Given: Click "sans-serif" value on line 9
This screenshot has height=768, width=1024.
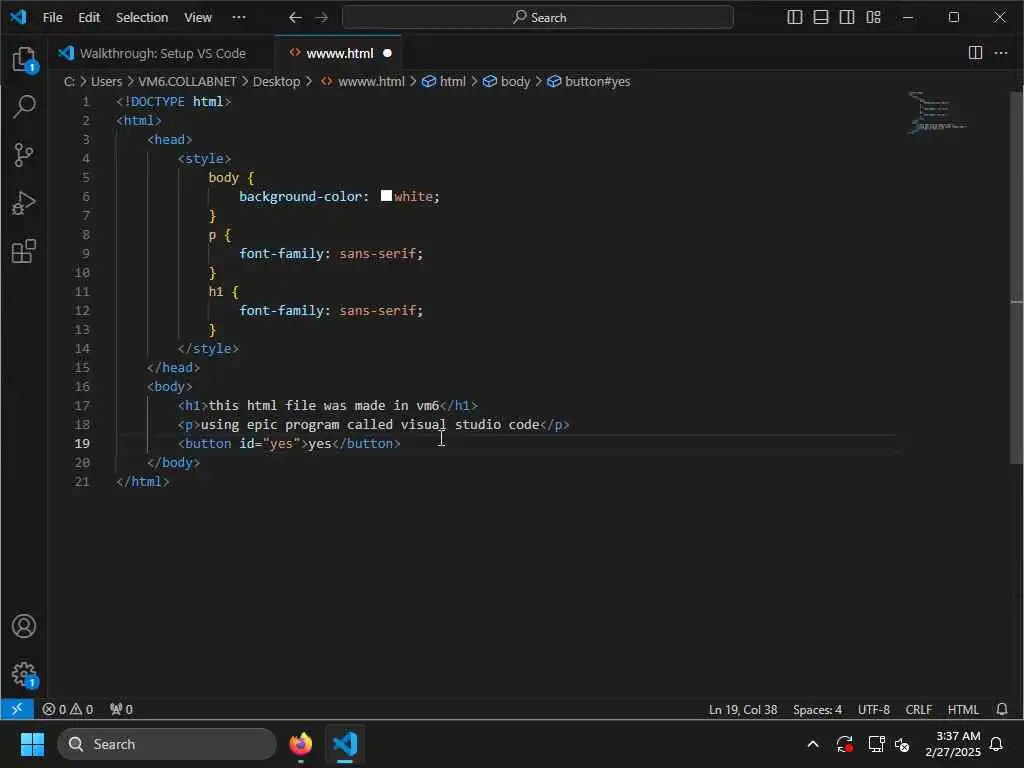Looking at the screenshot, I should (377, 253).
